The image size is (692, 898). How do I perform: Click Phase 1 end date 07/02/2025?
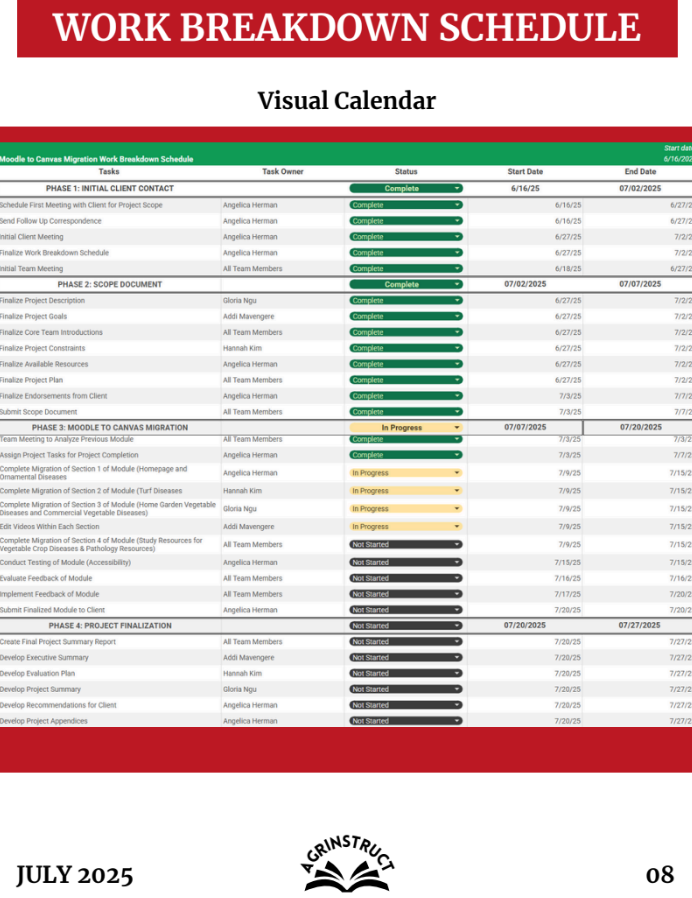coord(640,188)
